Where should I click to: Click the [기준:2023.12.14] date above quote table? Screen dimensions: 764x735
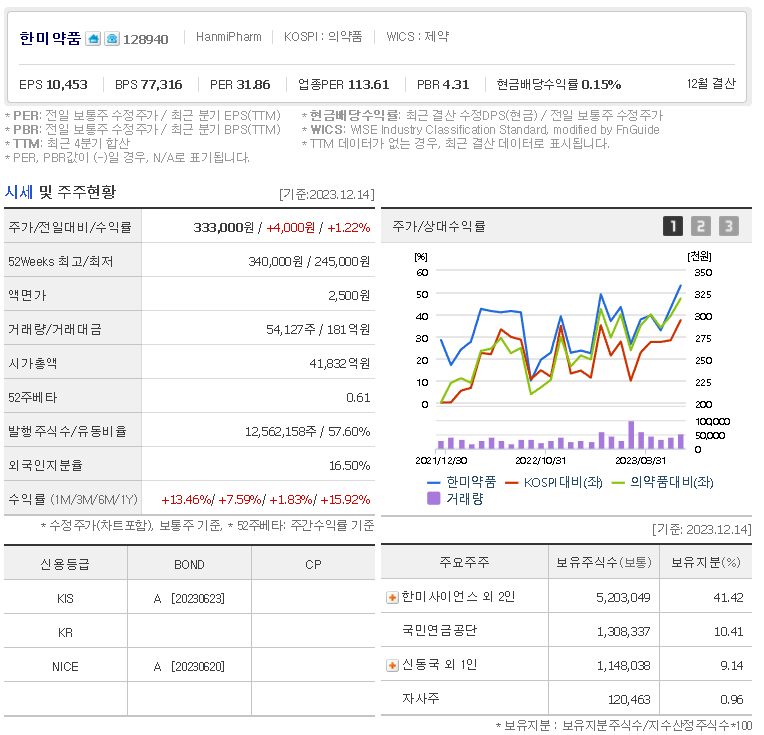(x=326, y=194)
